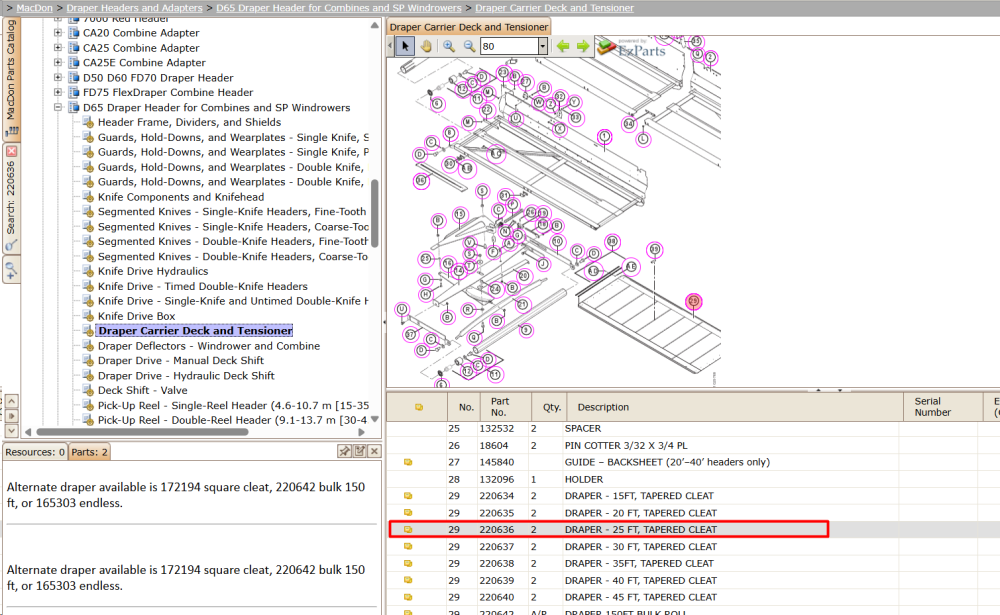Click note icon for part 220640 row

coord(408,597)
